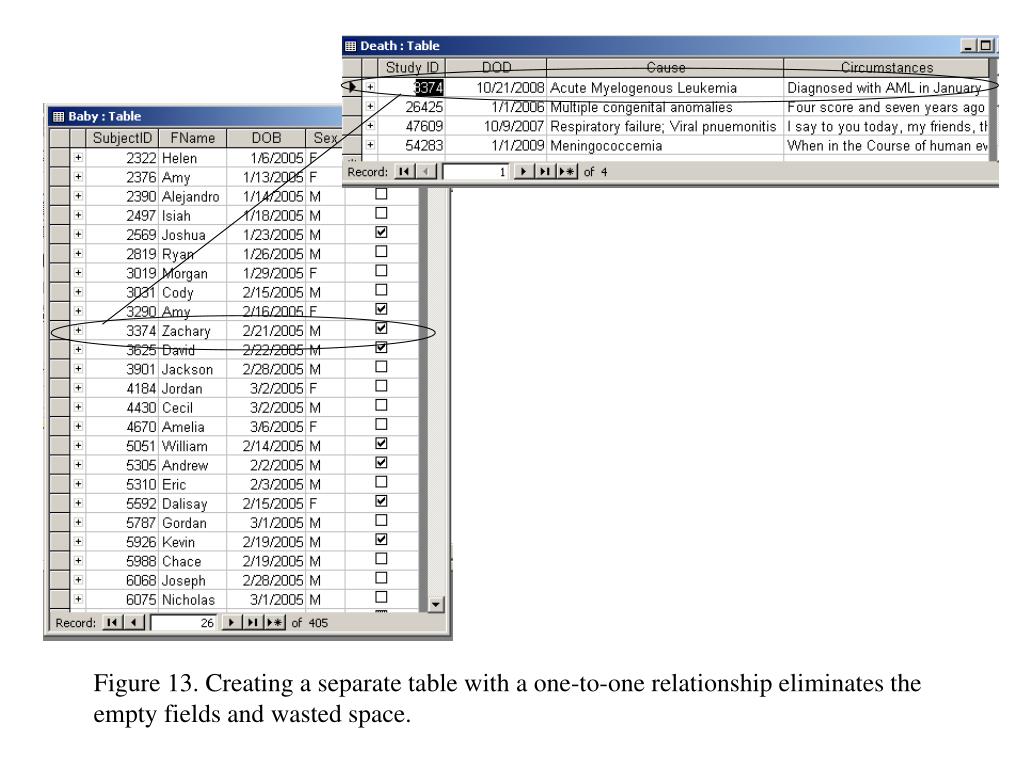
Task: Select row selector for Death record 47609
Action: click(x=352, y=126)
